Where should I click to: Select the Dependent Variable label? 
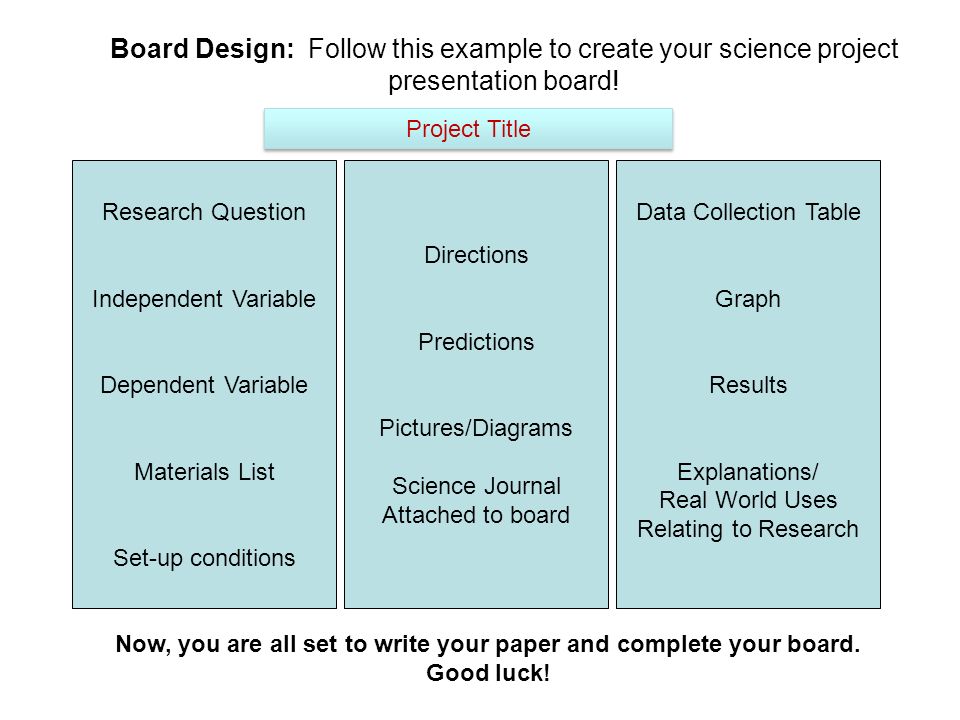(204, 385)
